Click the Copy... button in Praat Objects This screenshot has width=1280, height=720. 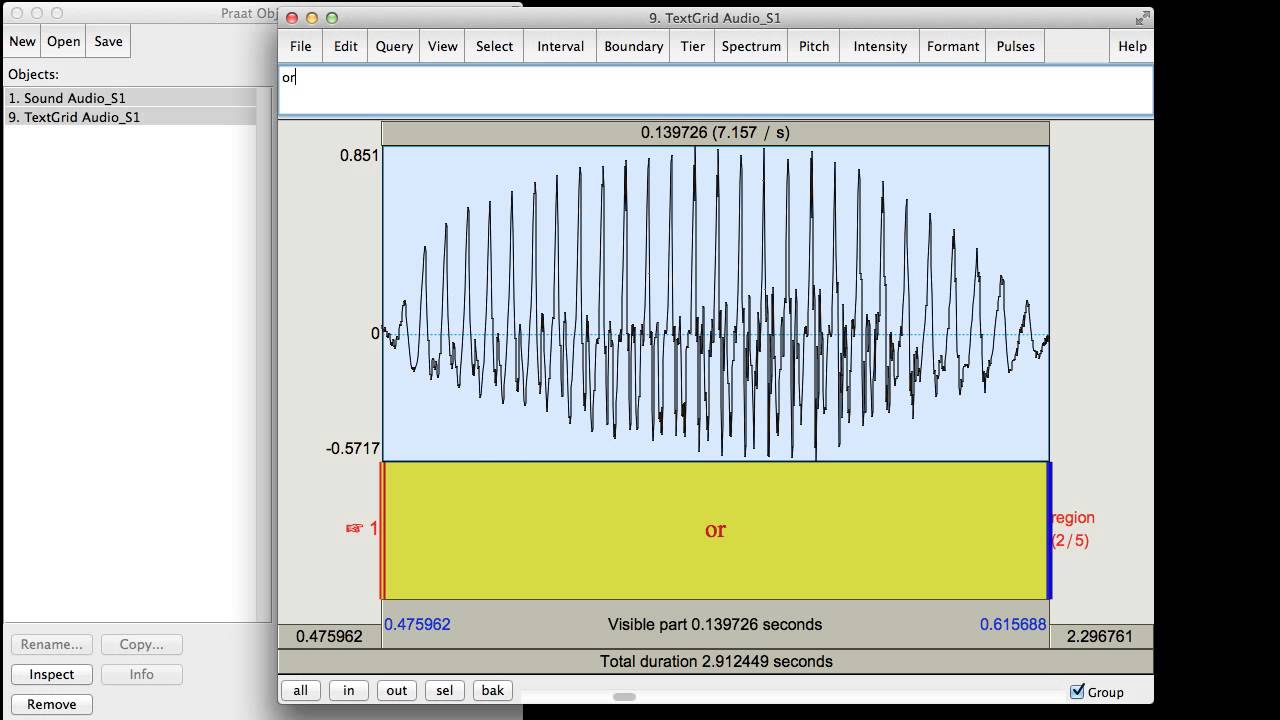141,644
